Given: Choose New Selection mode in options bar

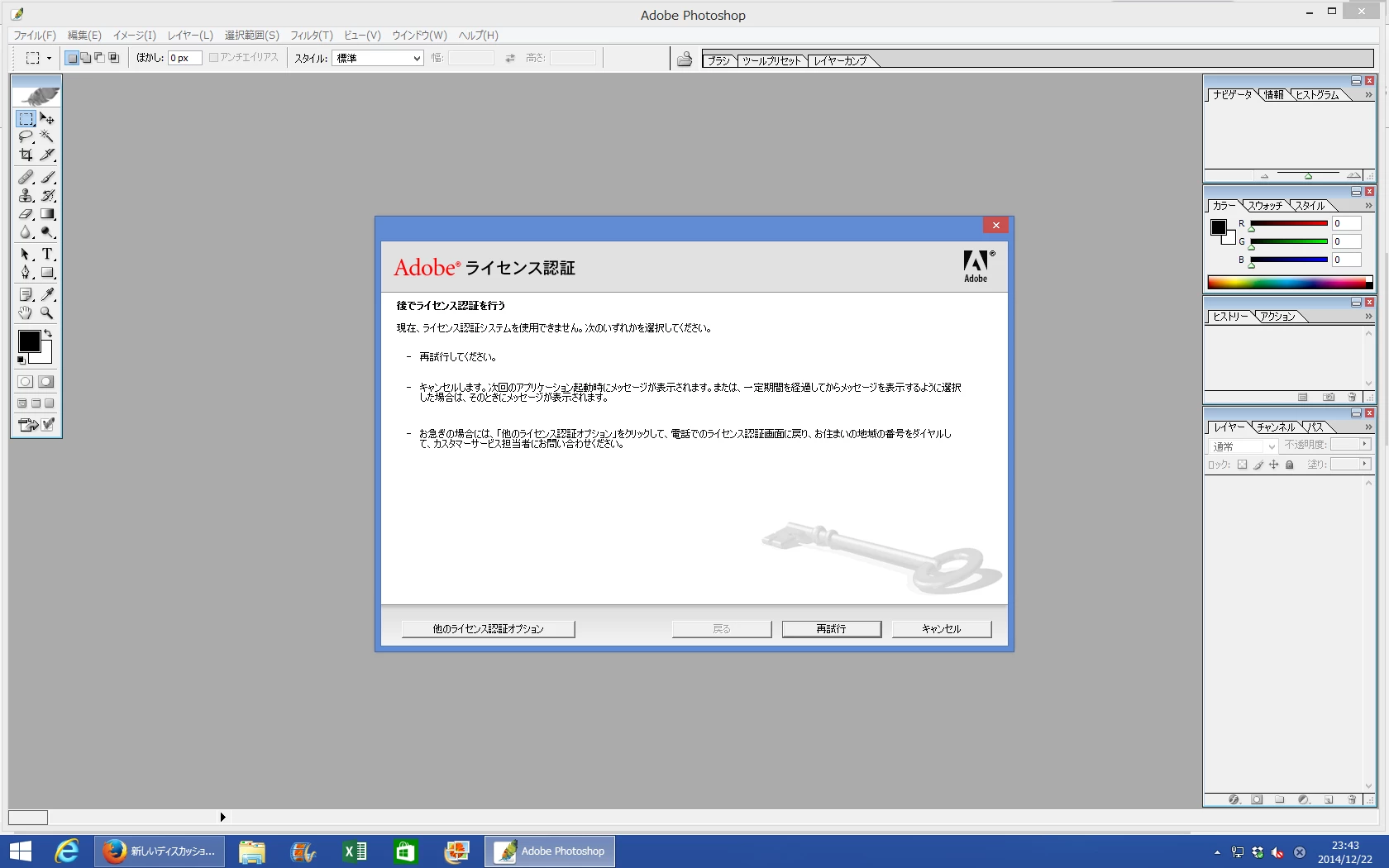Looking at the screenshot, I should click(72, 58).
